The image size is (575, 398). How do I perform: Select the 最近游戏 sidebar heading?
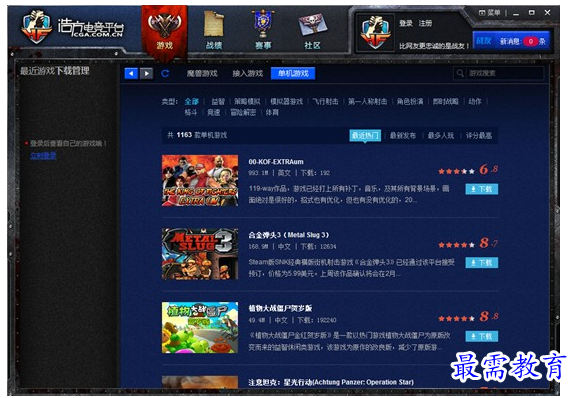point(37,71)
